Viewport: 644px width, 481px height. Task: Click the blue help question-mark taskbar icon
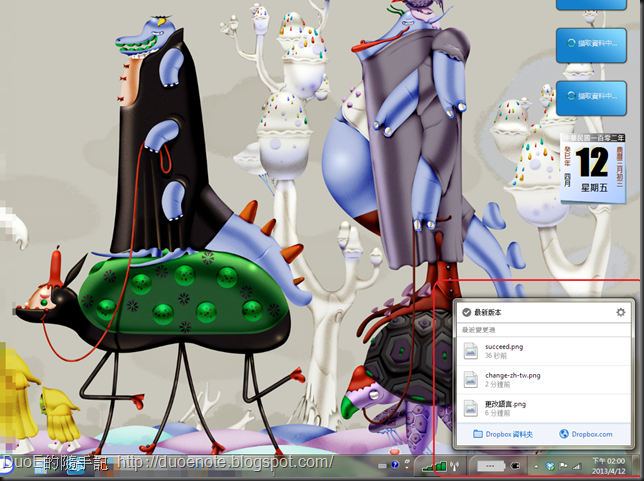click(395, 465)
